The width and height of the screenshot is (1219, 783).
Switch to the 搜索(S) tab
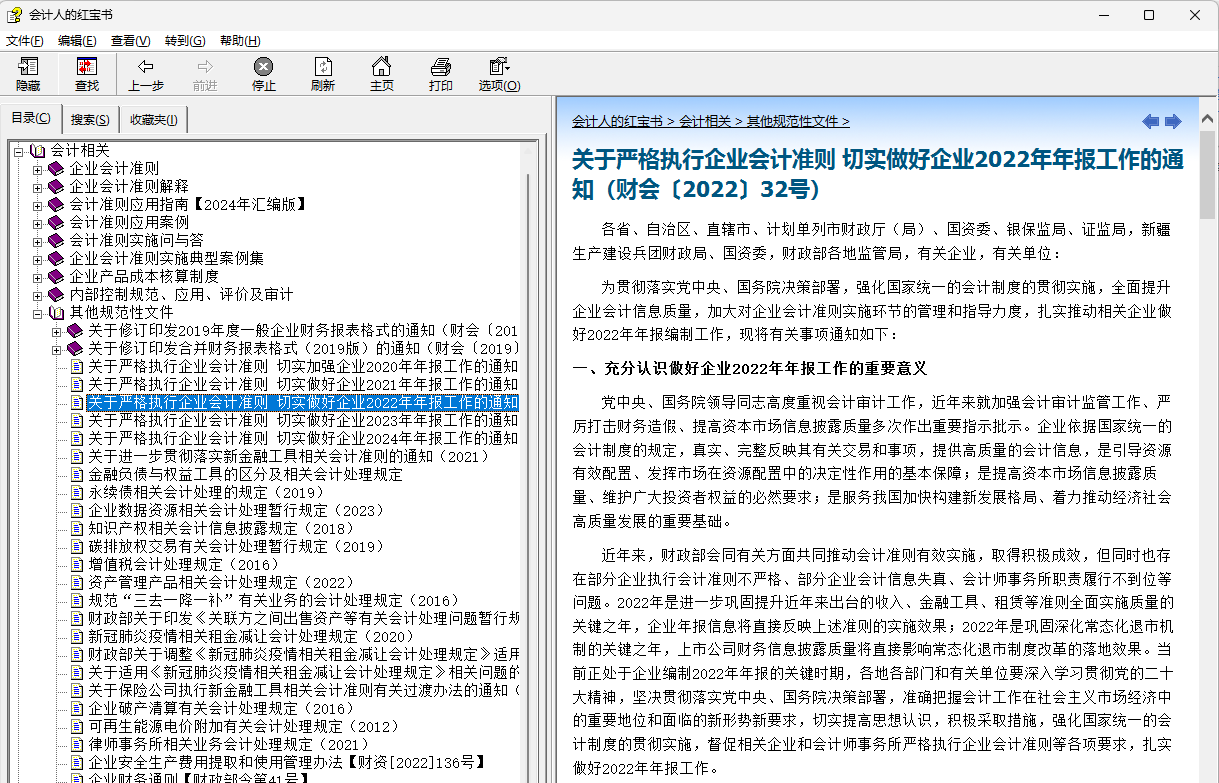point(90,120)
